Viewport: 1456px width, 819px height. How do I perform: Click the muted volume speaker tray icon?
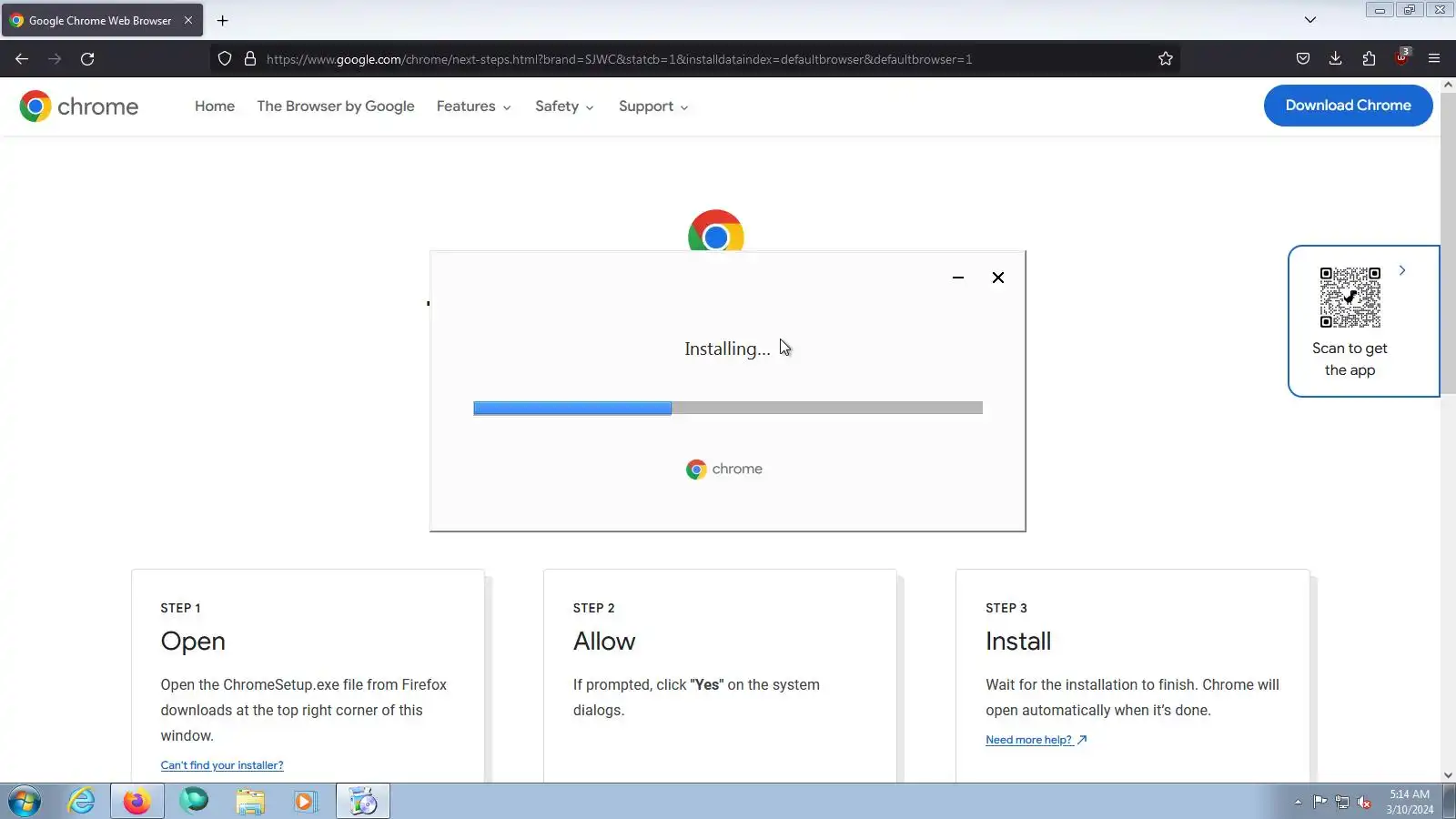(x=1364, y=802)
